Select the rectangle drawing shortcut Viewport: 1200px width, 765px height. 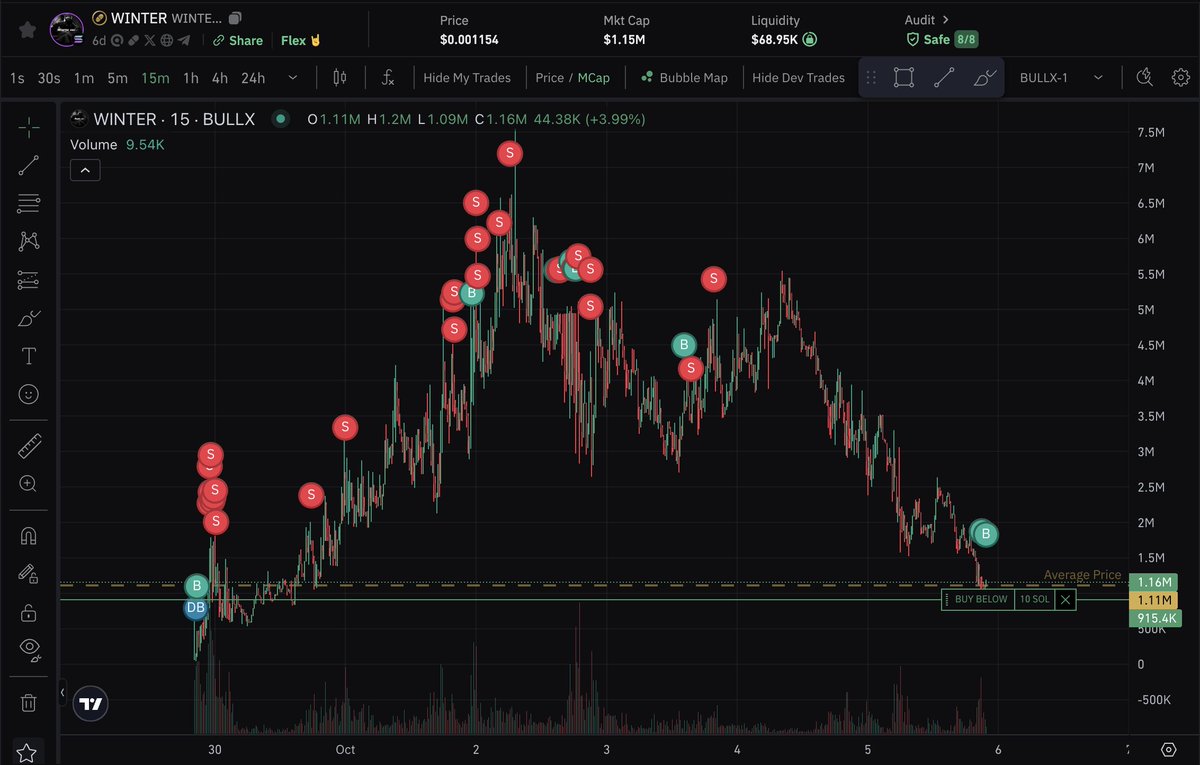(x=903, y=77)
